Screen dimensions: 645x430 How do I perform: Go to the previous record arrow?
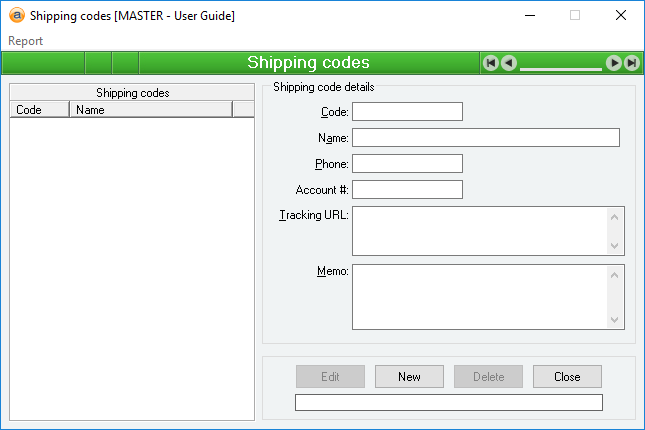pyautogui.click(x=509, y=63)
